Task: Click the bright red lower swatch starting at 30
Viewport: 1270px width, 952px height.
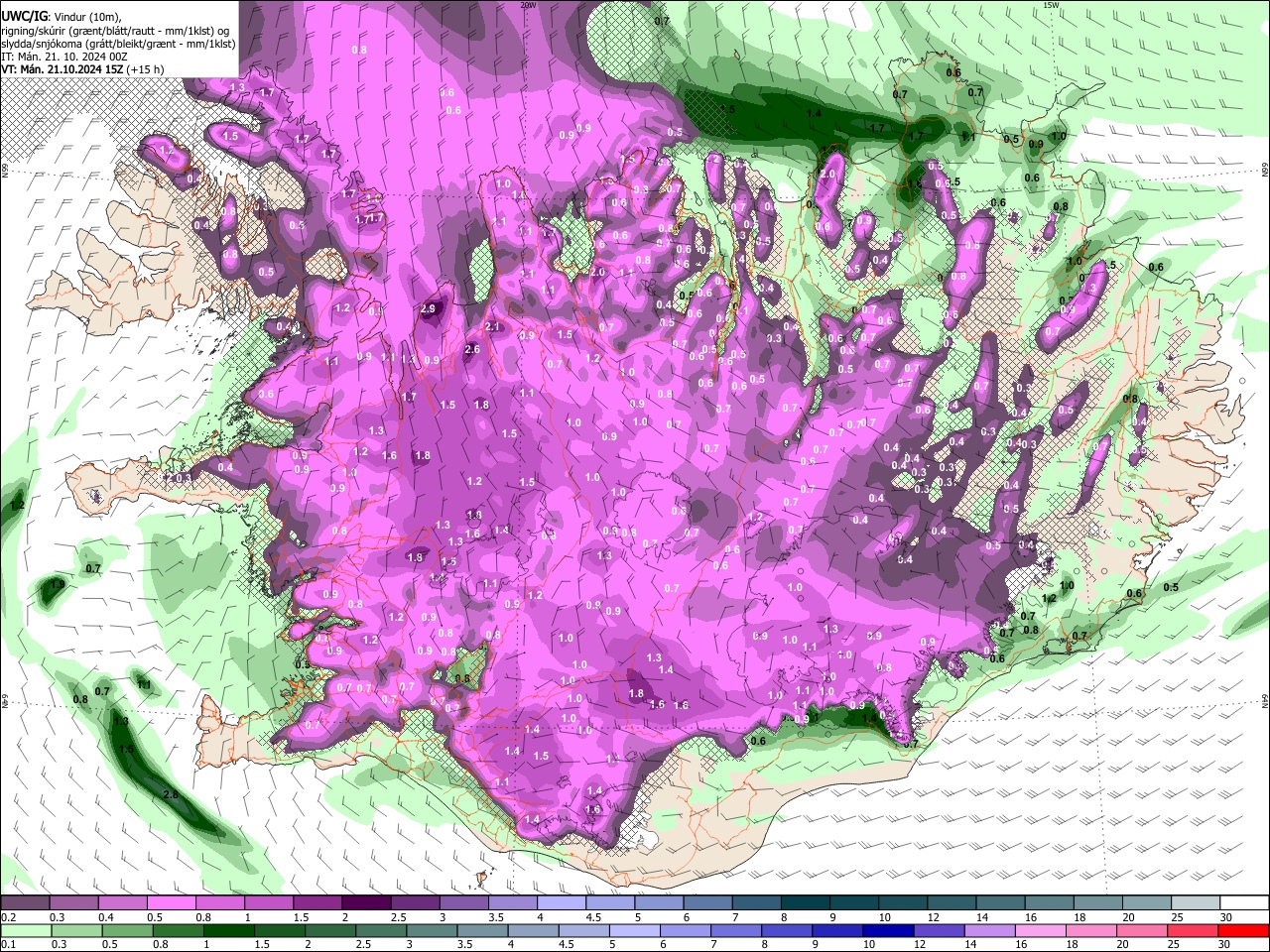Action: (x=1243, y=930)
